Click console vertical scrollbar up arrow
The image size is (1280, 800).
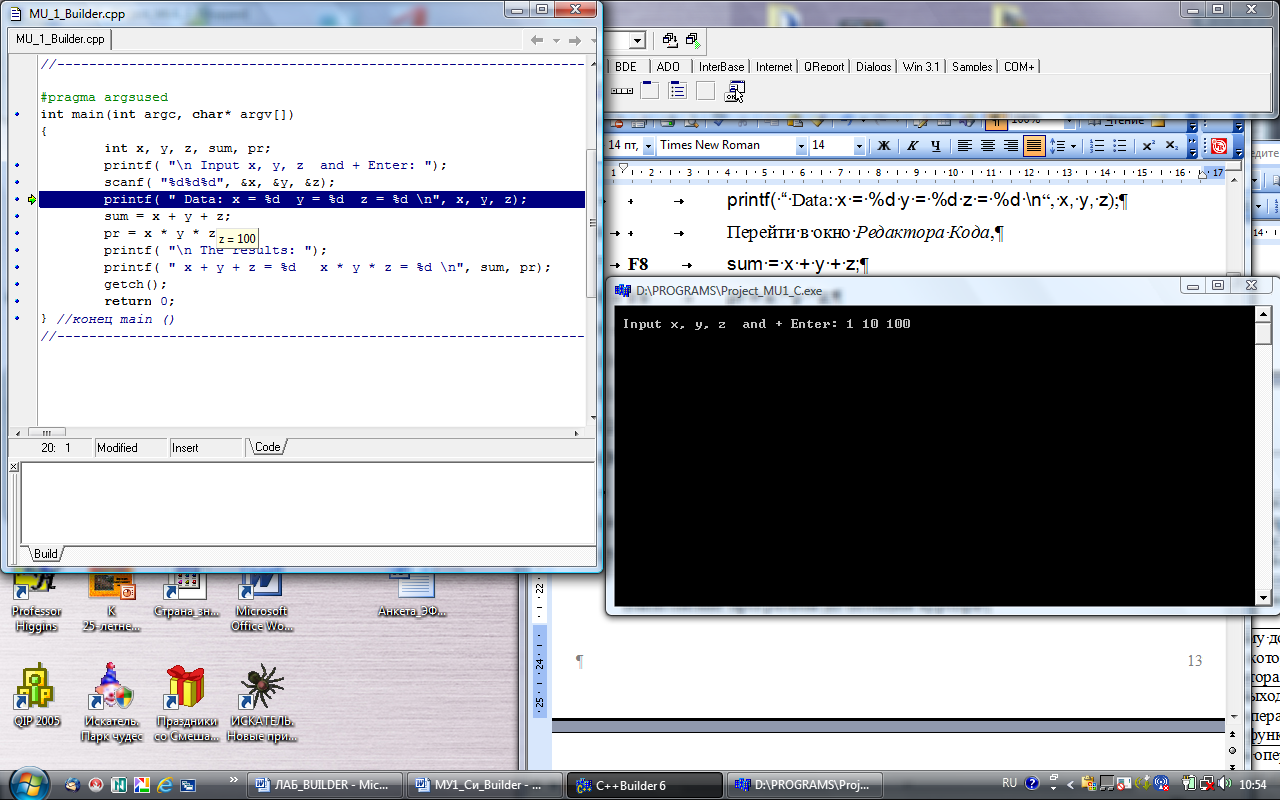1262,314
